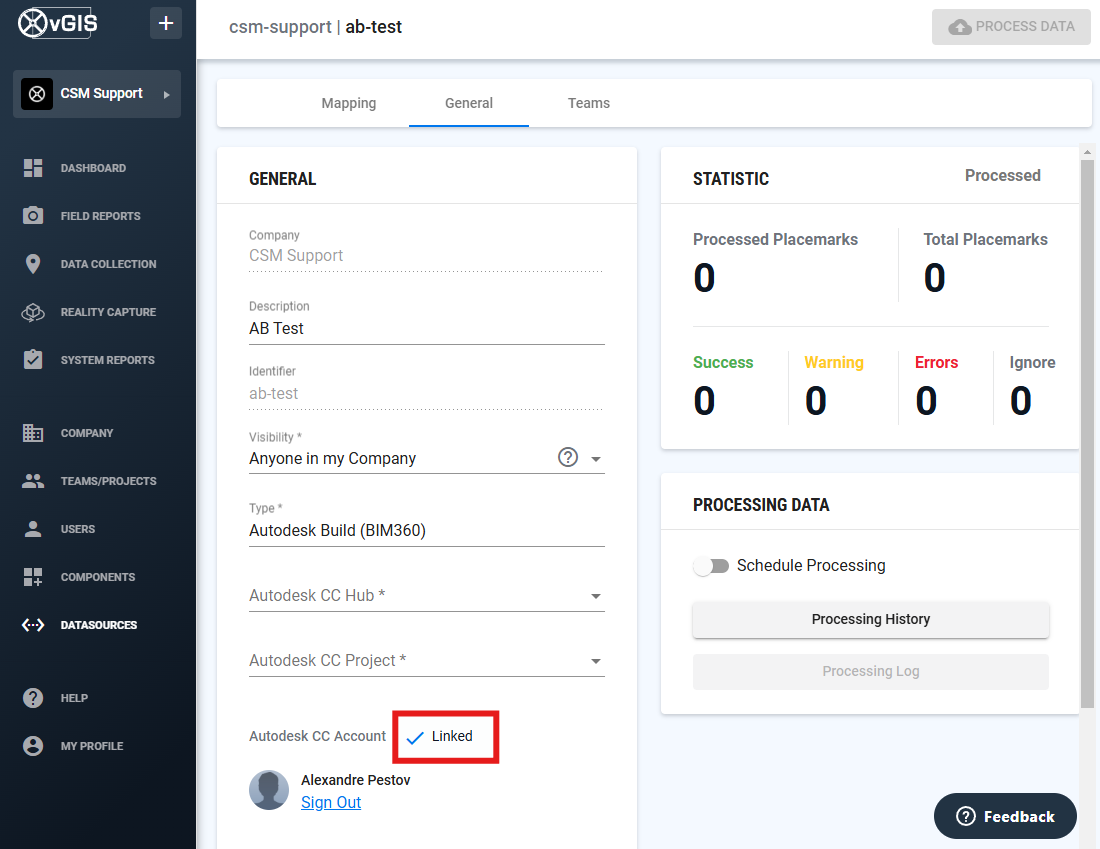Edit the Description field AB Test

(427, 328)
